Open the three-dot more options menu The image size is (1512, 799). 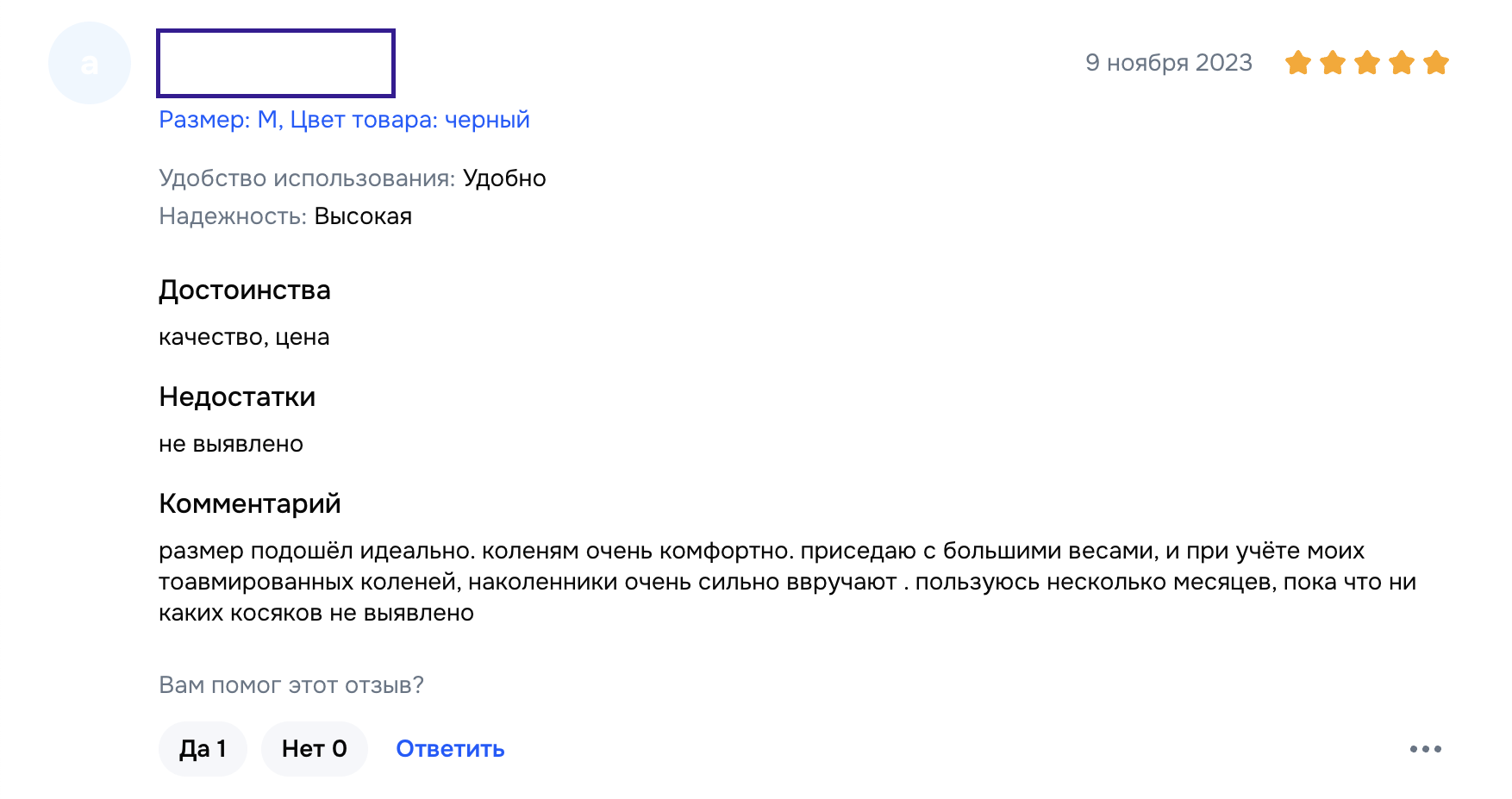tap(1425, 749)
